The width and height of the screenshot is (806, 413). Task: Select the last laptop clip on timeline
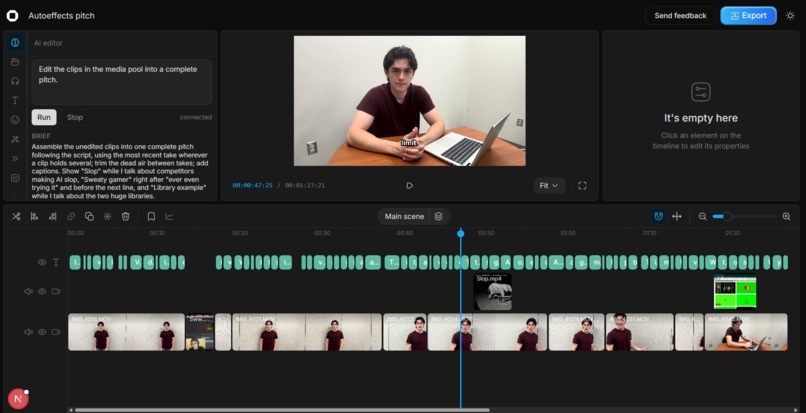tap(746, 332)
